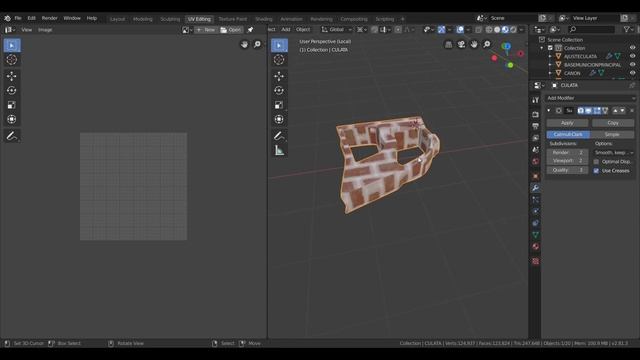The height and width of the screenshot is (360, 640).
Task: Click the pan hand icon in UV editor
Action: click(244, 44)
